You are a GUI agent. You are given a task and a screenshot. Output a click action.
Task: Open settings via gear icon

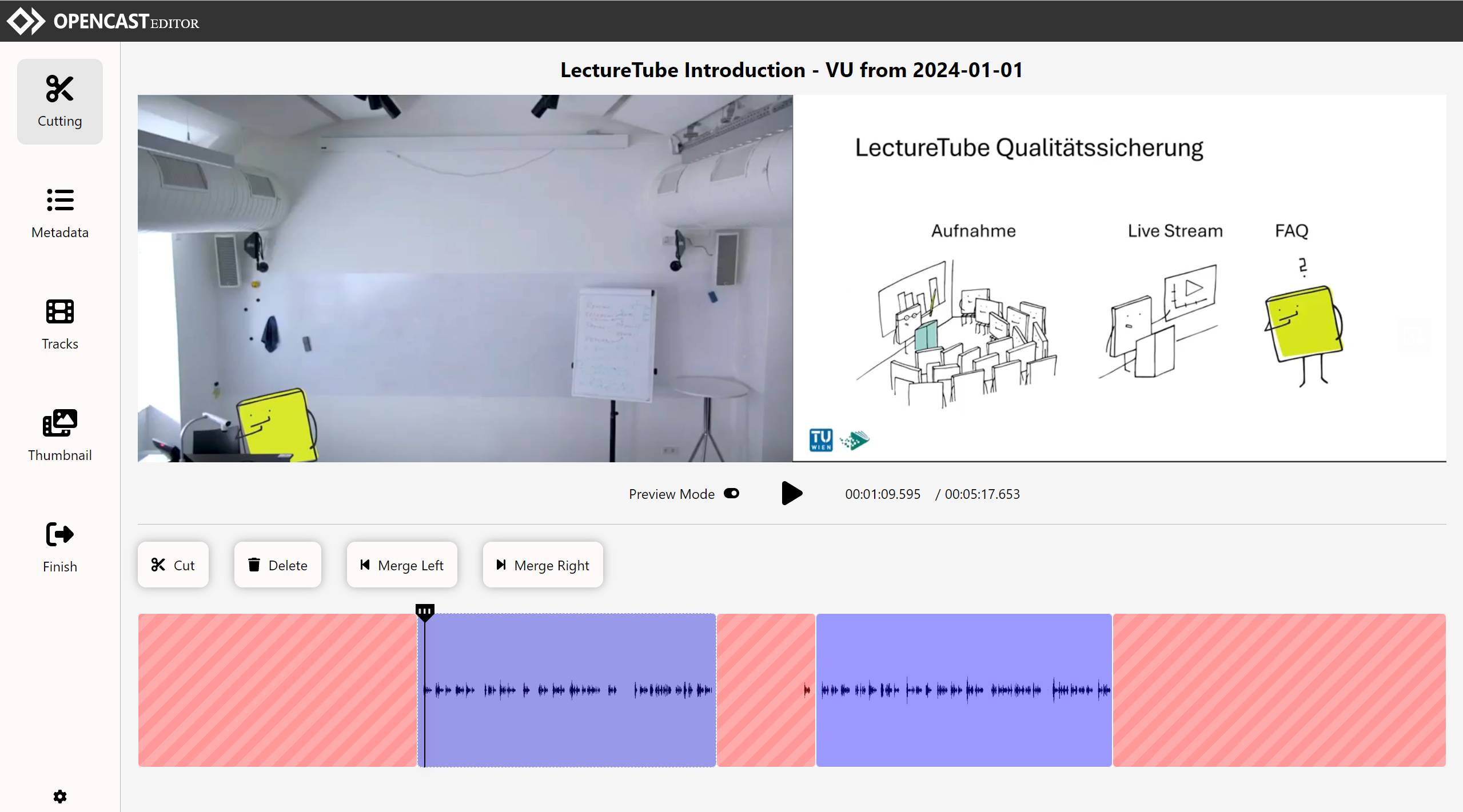(60, 796)
